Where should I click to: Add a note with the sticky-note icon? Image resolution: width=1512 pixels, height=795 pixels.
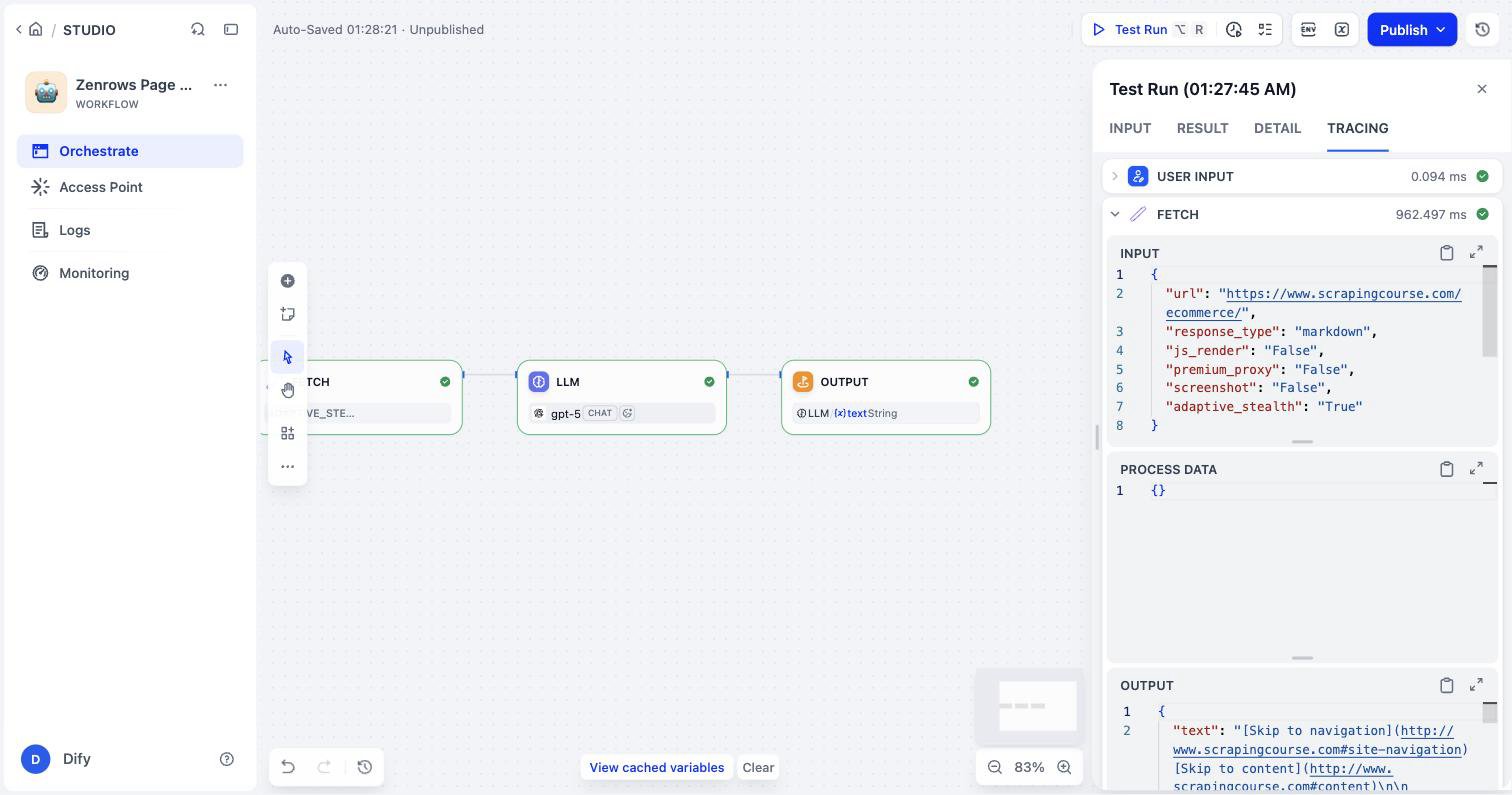pyautogui.click(x=288, y=314)
